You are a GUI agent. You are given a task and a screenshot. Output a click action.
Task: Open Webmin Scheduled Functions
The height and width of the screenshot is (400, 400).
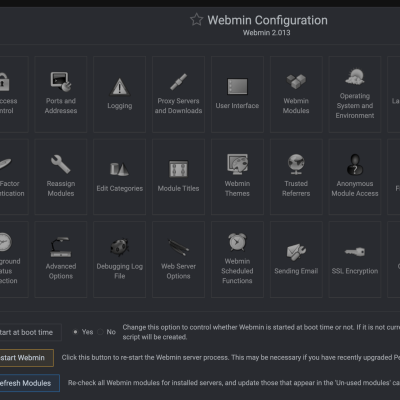click(x=237, y=259)
